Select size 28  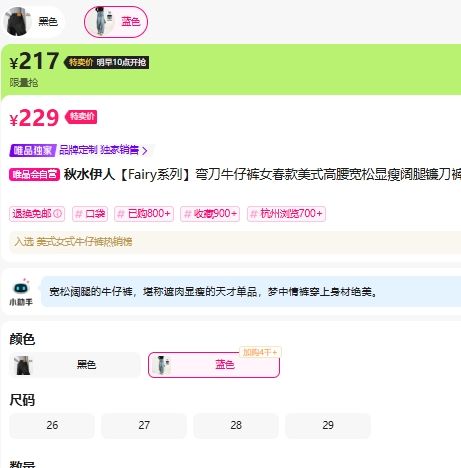236,426
